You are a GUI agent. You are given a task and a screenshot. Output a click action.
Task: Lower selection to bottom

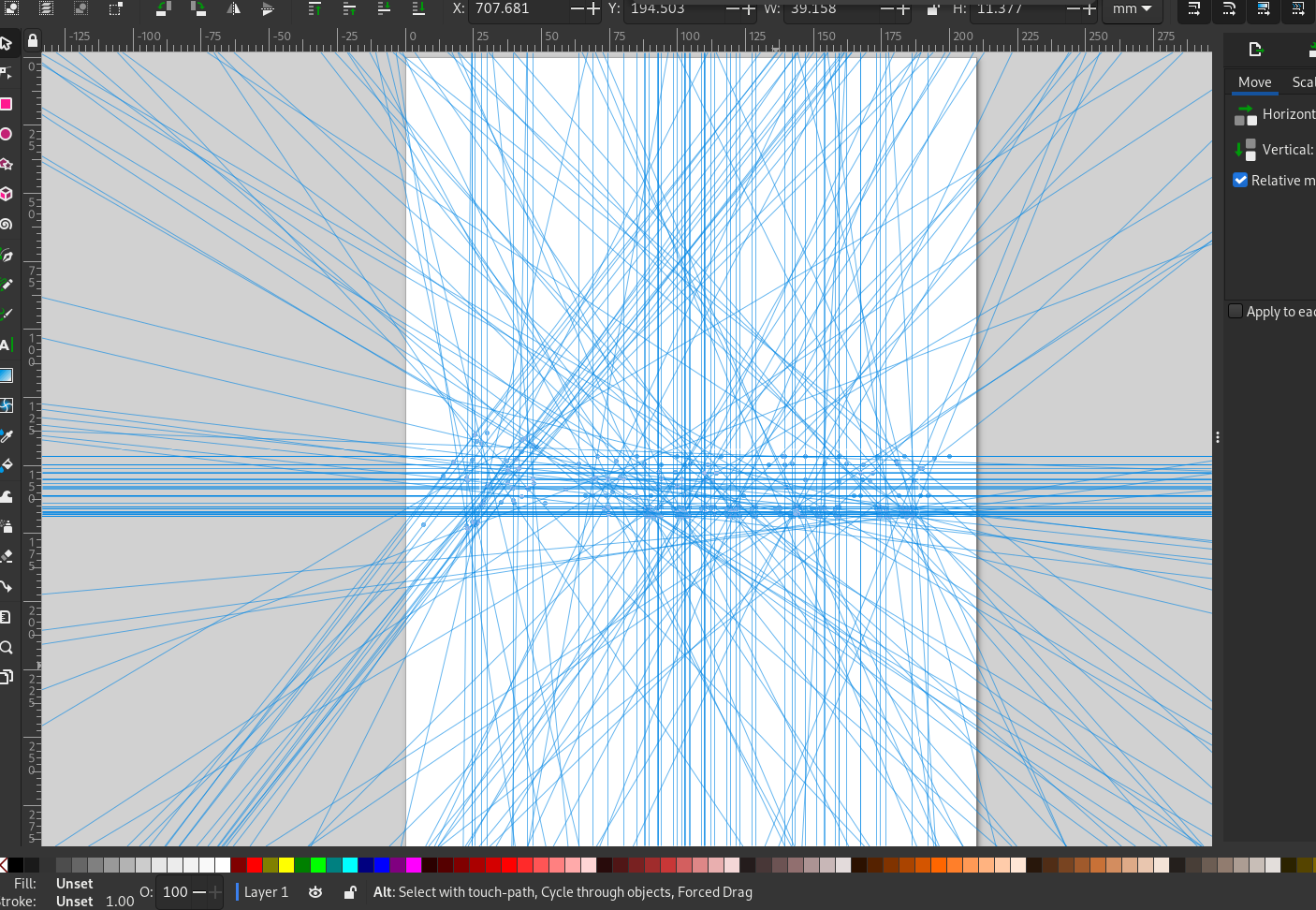(418, 8)
